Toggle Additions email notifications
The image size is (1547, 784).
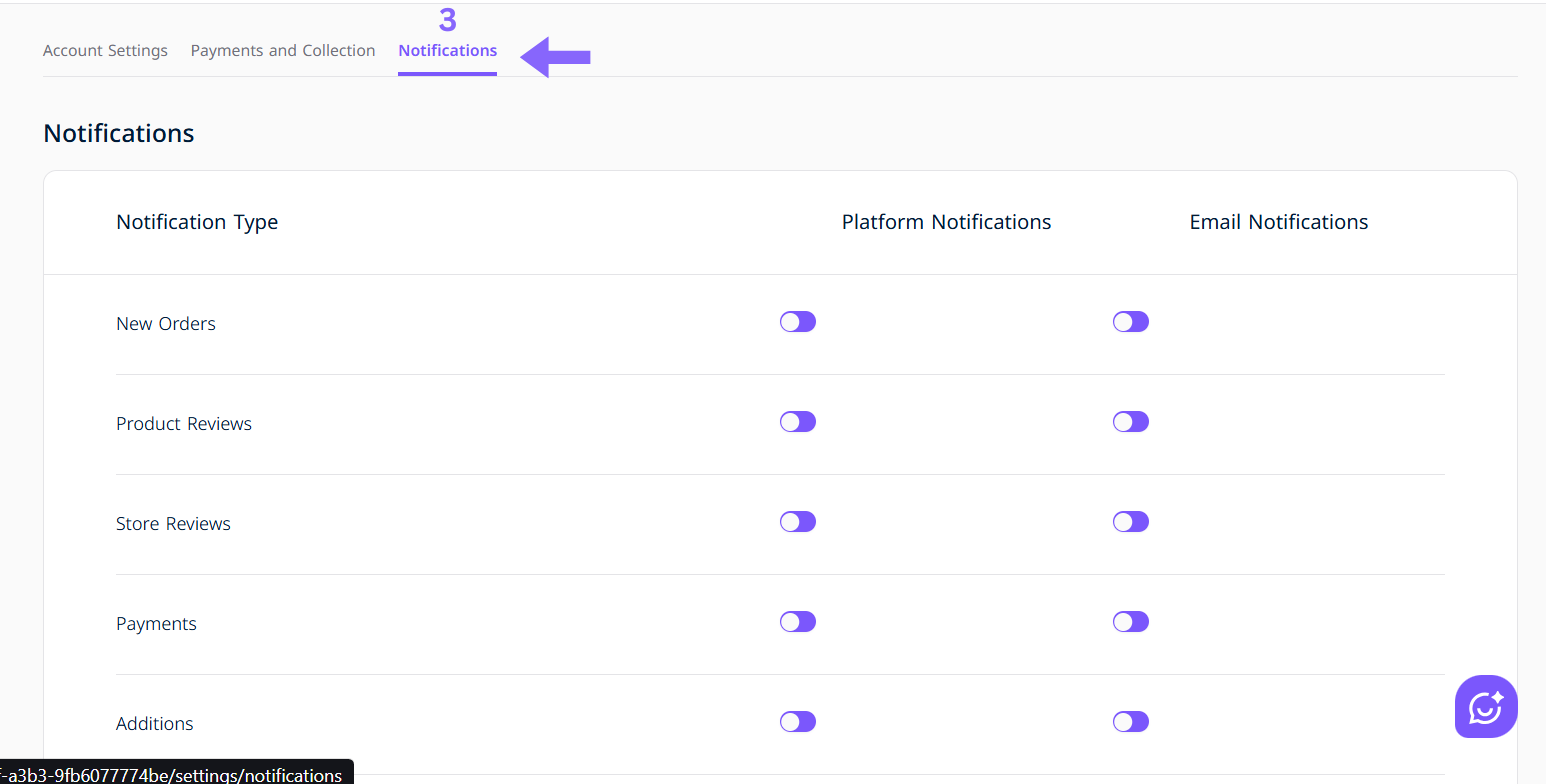tap(1131, 721)
